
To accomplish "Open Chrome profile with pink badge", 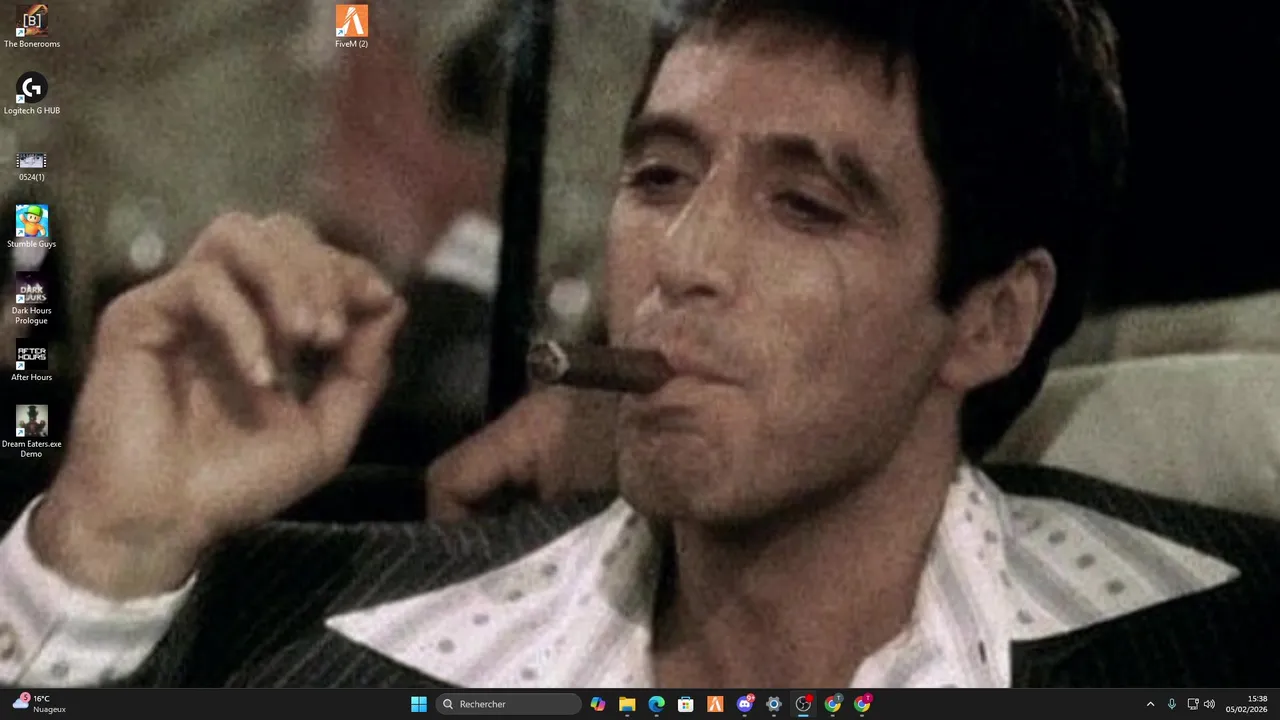I will [x=862, y=704].
